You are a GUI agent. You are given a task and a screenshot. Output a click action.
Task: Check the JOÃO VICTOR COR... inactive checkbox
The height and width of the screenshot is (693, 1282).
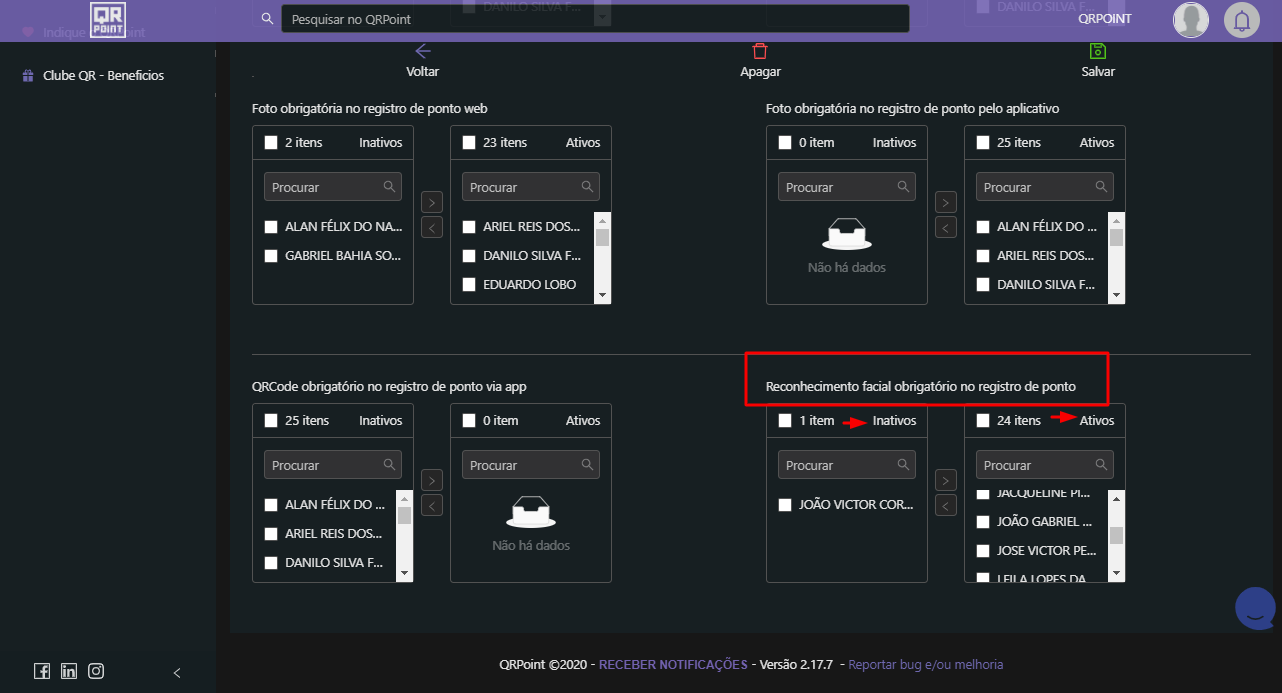coord(785,505)
